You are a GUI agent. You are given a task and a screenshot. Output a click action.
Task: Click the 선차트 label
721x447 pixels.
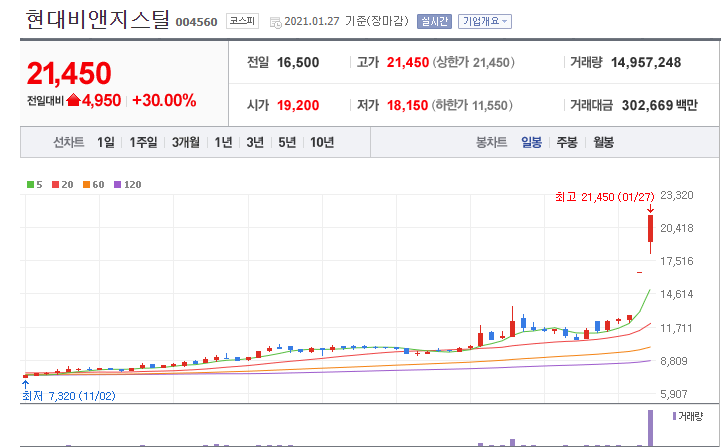click(x=69, y=142)
